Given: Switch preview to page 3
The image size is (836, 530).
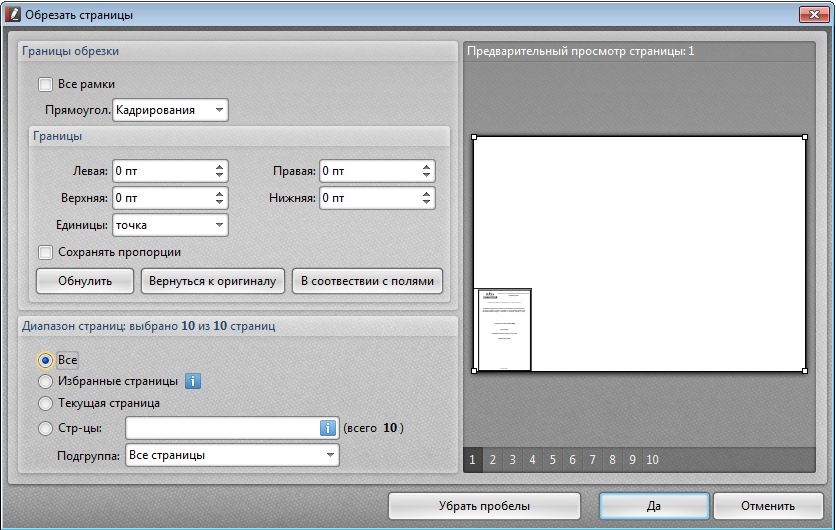Looking at the screenshot, I should point(512,460).
